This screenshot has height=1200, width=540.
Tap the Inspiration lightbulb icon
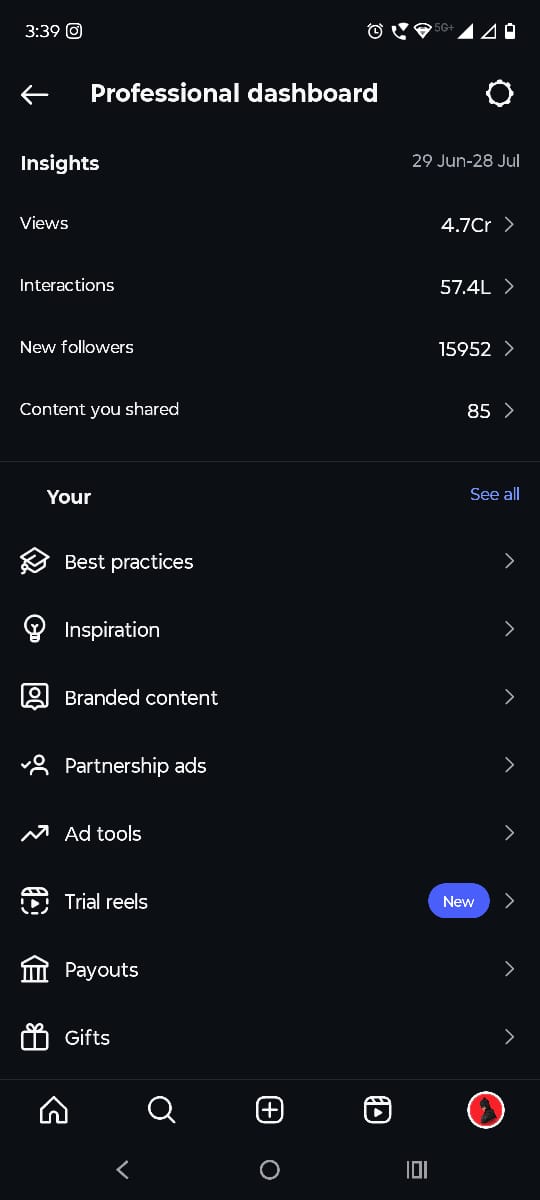[35, 630]
